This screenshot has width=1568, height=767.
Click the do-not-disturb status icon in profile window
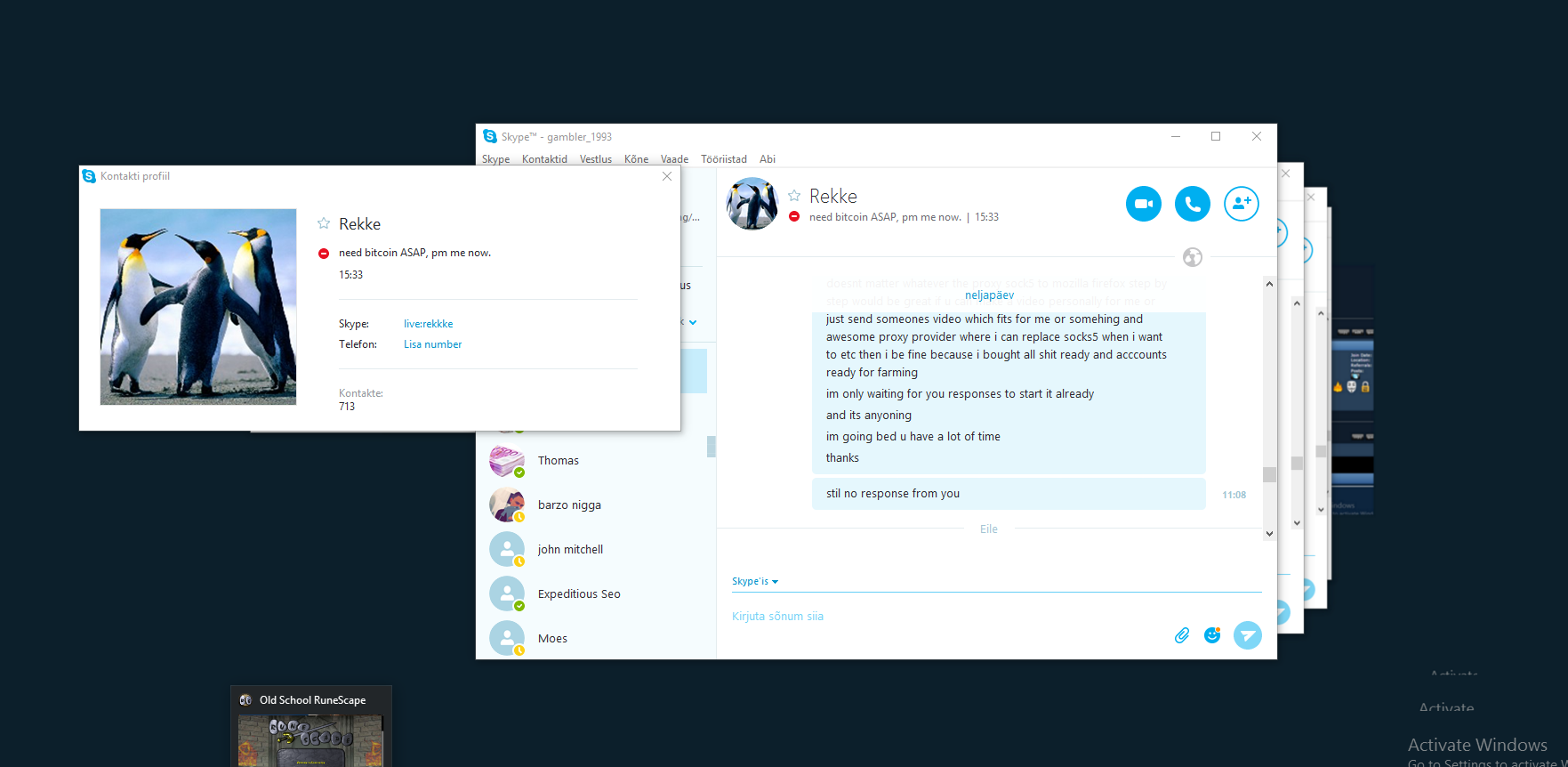(324, 254)
